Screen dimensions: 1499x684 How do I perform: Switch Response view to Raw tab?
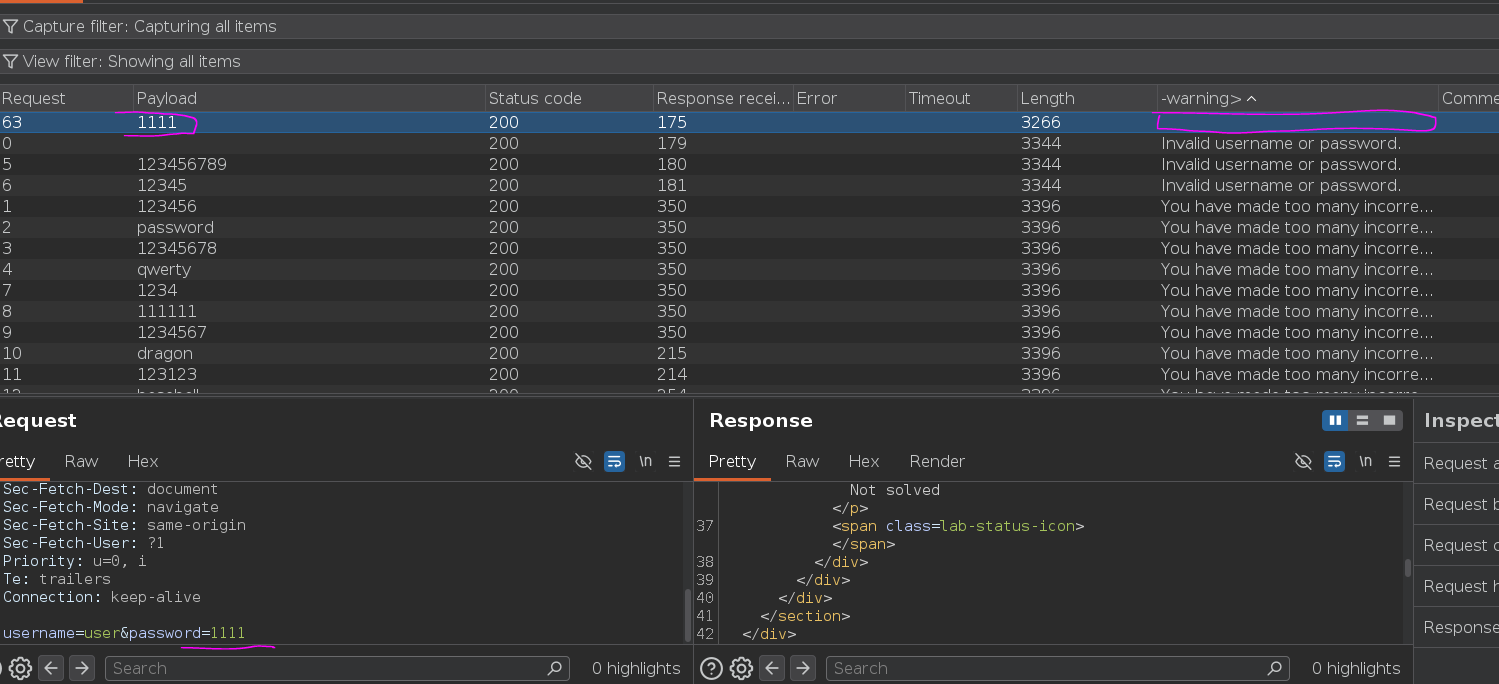(x=802, y=461)
